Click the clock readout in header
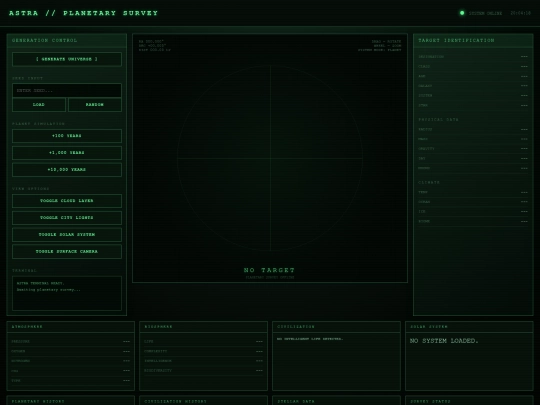 (x=520, y=13)
